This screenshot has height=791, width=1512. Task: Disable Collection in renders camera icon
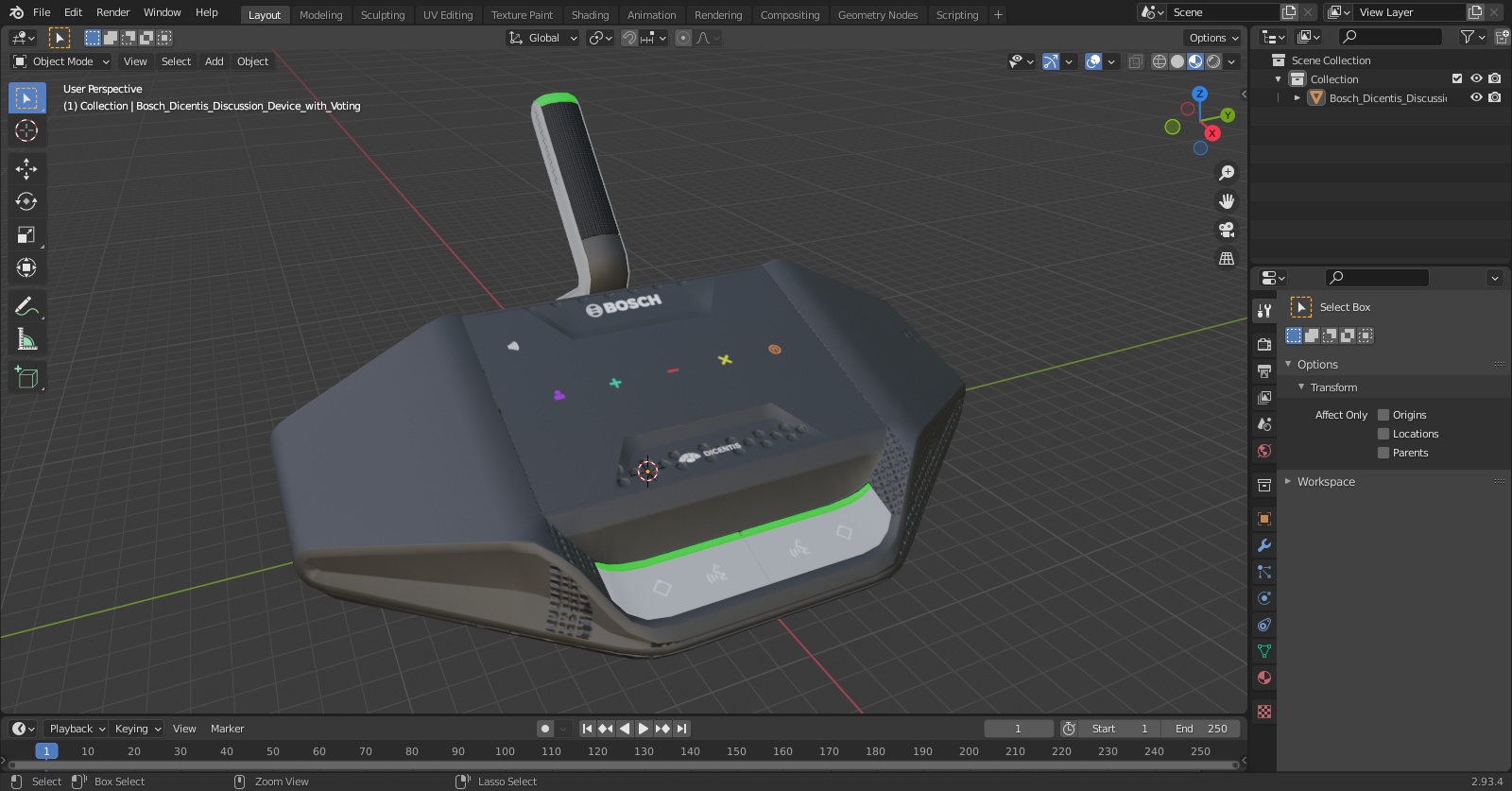point(1494,78)
